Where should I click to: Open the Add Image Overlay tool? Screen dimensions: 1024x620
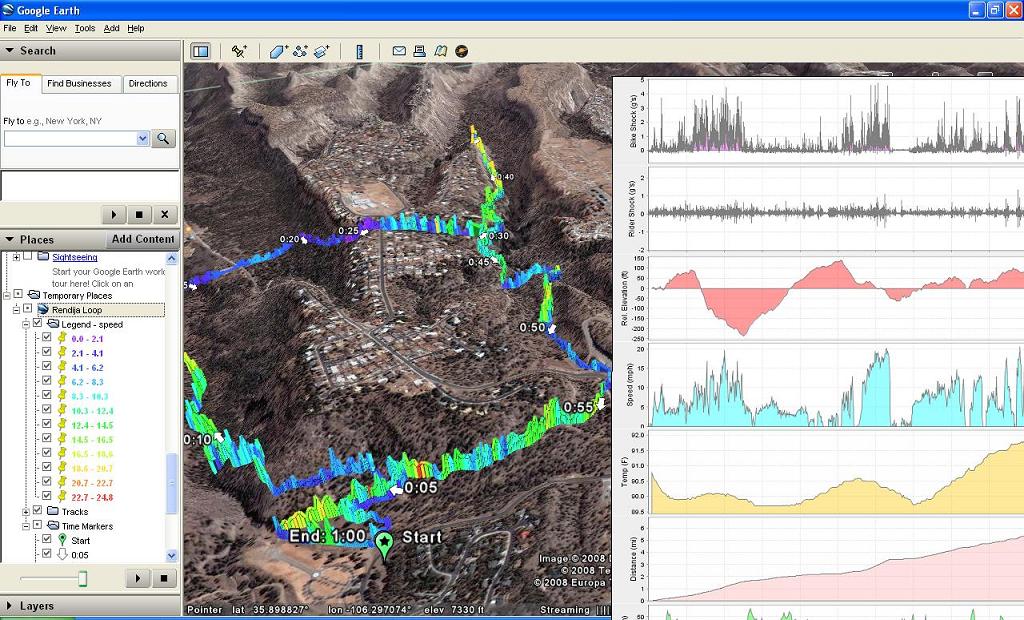[322, 51]
